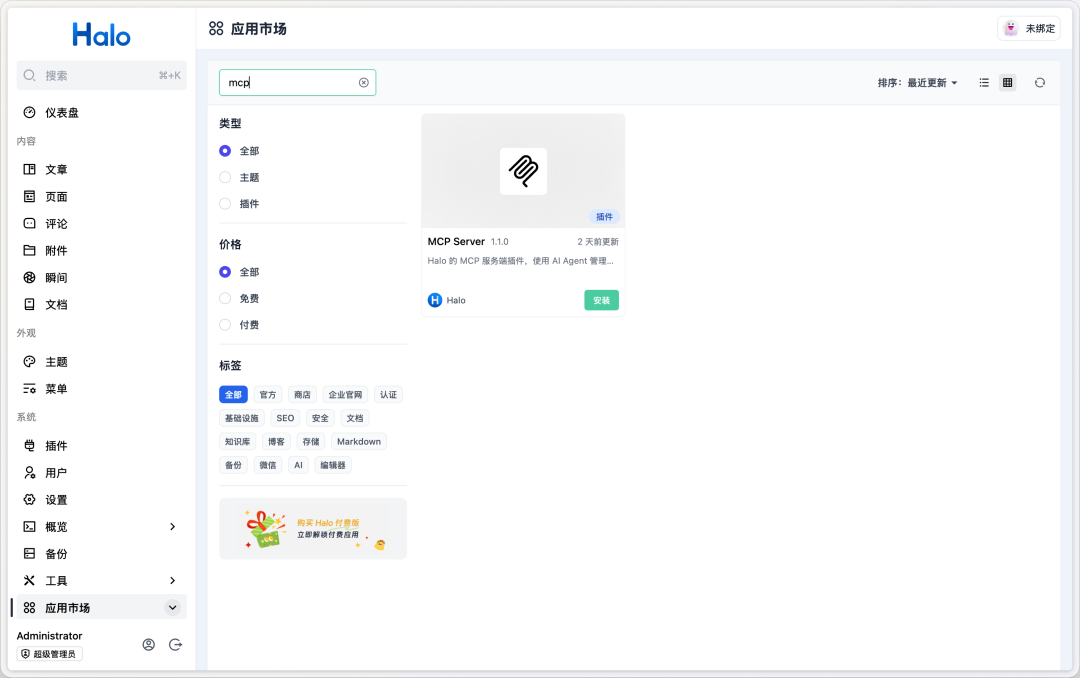Expand the 概览 sidebar submenu
Image resolution: width=1080 pixels, height=678 pixels.
coord(172,526)
